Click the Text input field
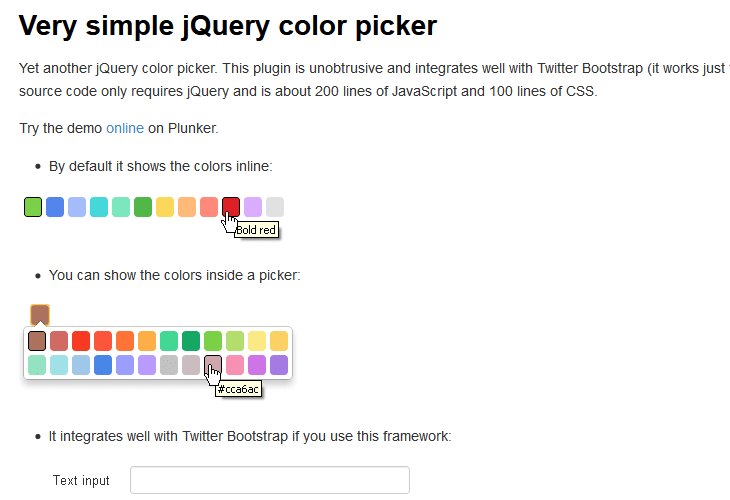This screenshot has height=500, width=730. (270, 480)
